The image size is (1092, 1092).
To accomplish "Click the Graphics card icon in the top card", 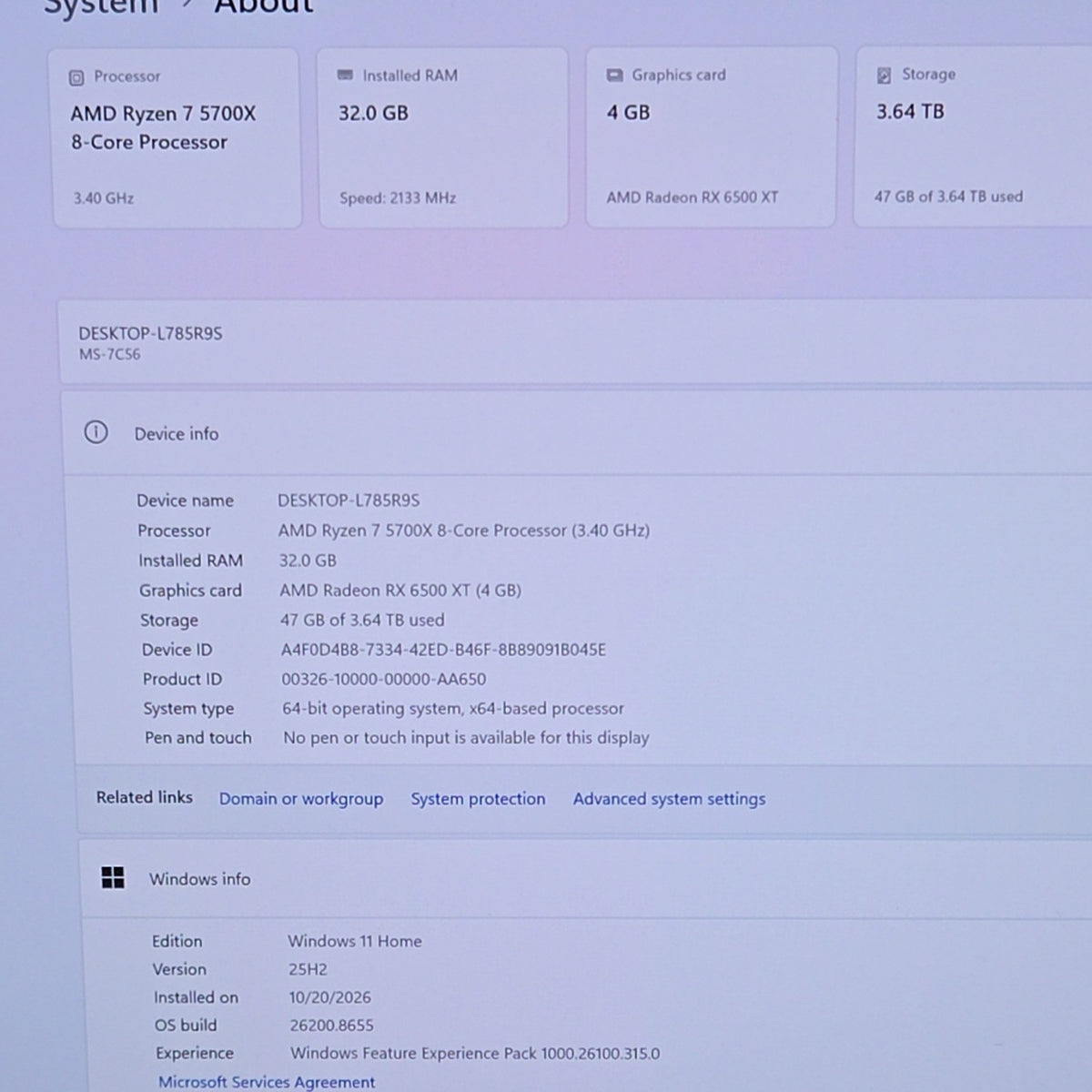I will pos(614,75).
